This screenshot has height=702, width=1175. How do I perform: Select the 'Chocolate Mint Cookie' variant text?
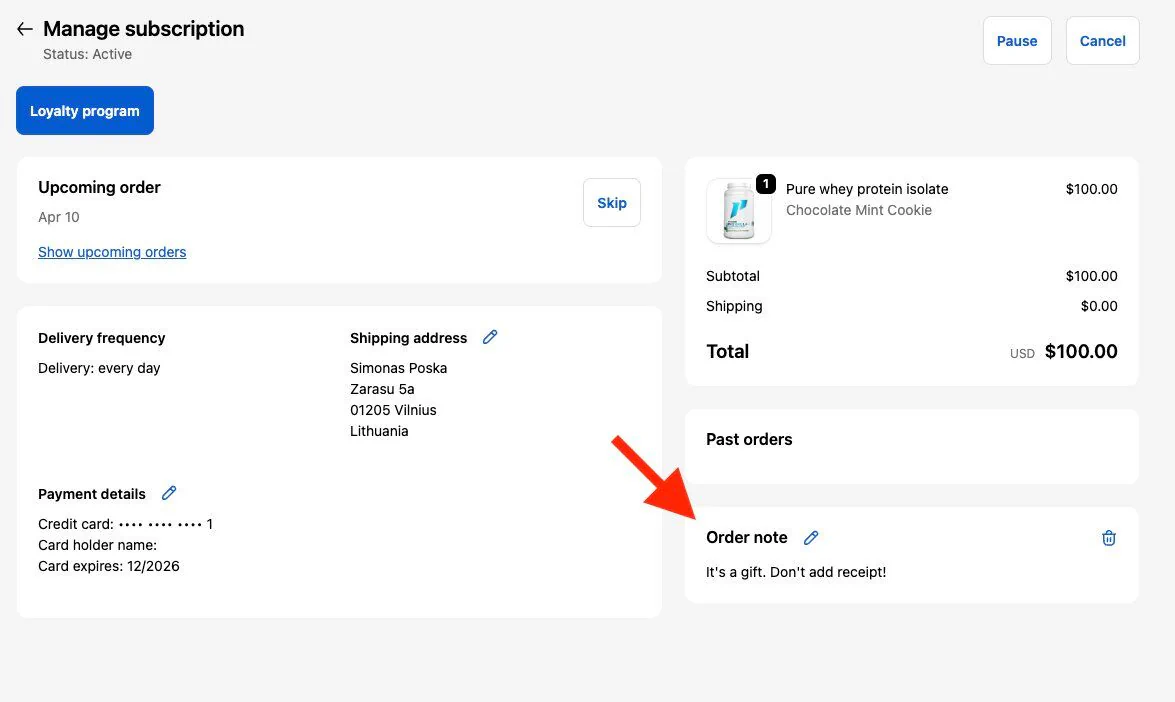click(x=859, y=210)
